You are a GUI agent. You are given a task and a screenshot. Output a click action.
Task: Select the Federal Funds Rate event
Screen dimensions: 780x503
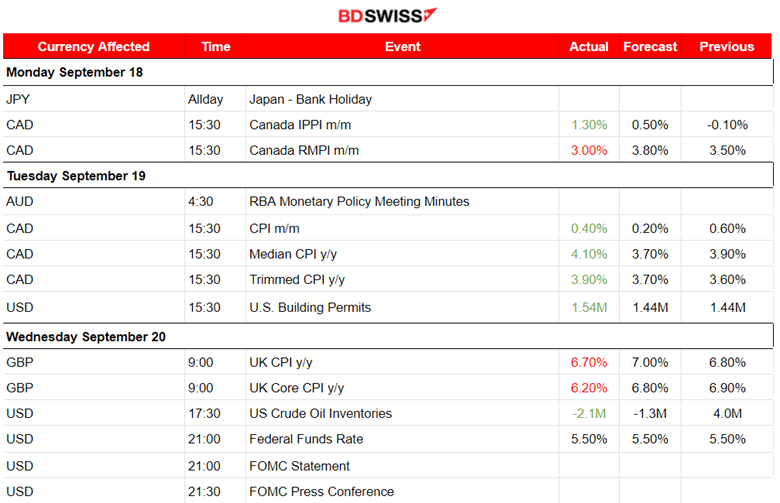click(x=305, y=439)
